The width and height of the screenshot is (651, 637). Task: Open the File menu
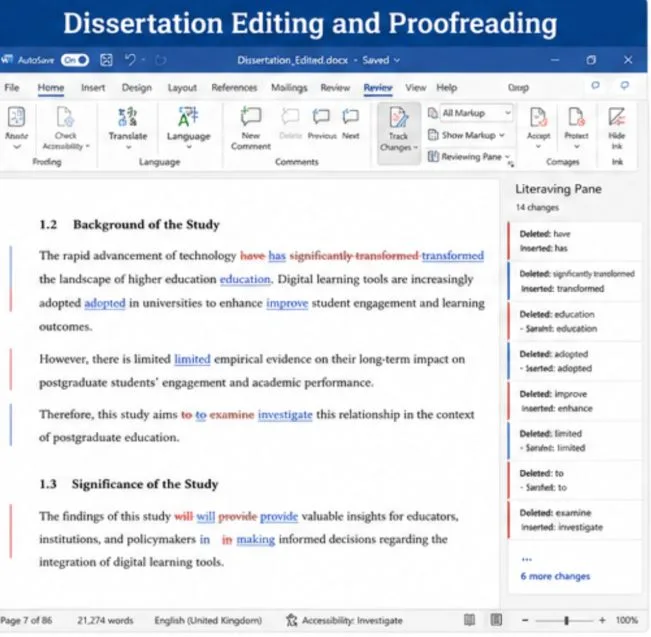coord(12,88)
